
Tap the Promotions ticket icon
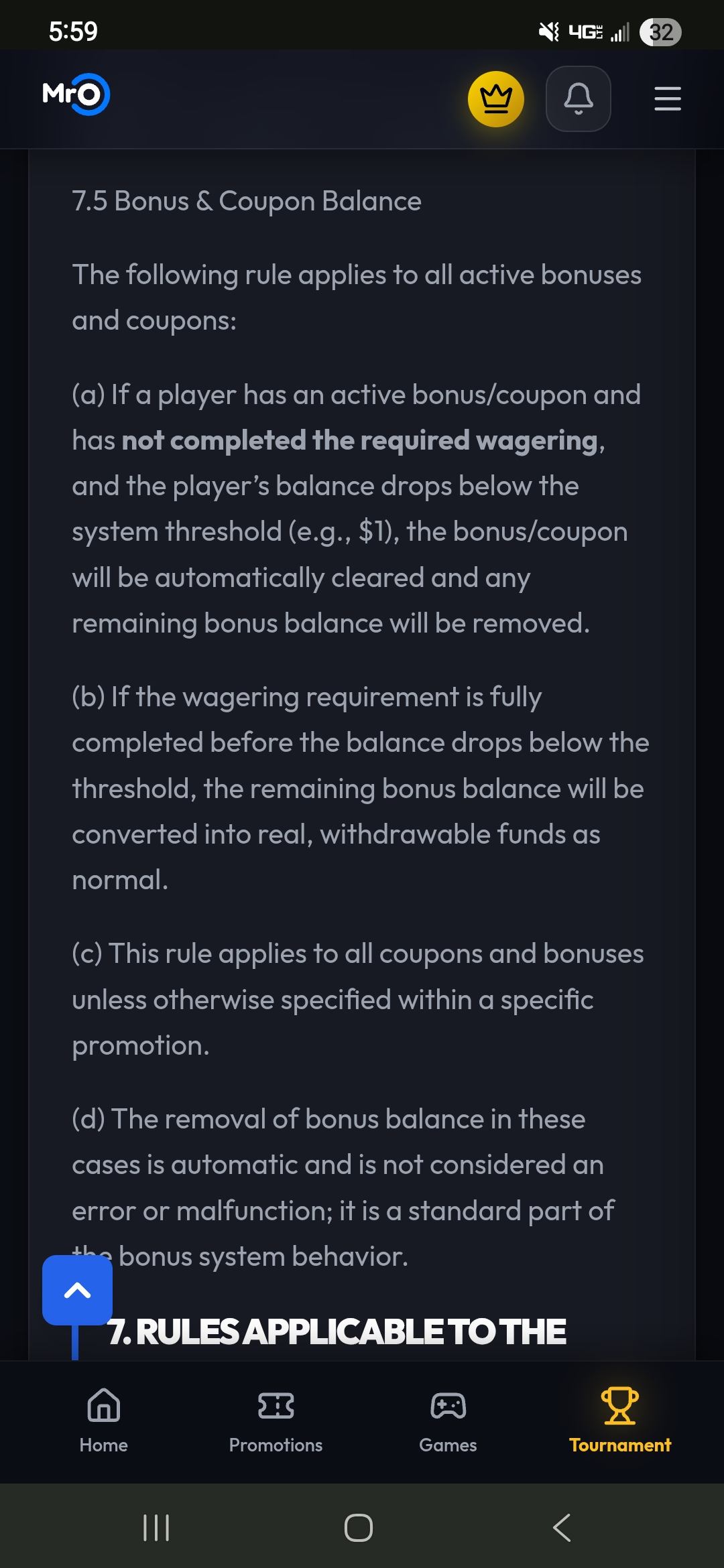pos(276,1405)
